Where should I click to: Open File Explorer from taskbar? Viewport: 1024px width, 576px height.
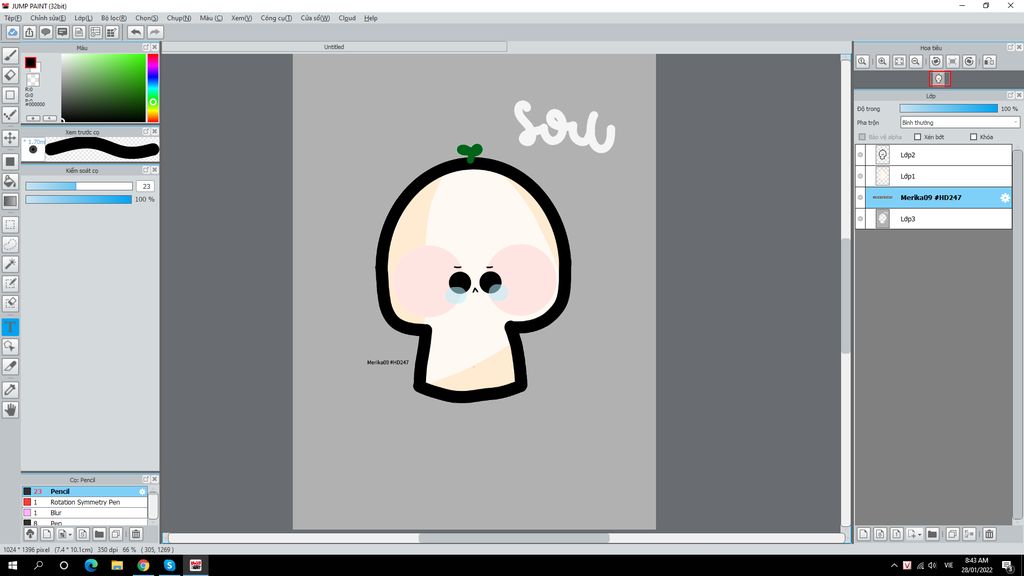117,565
